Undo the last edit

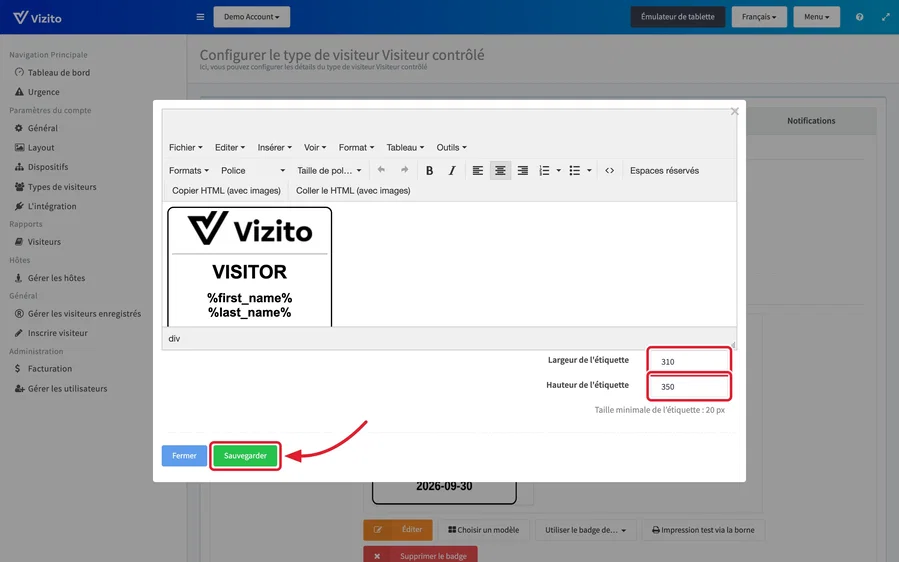pyautogui.click(x=381, y=170)
